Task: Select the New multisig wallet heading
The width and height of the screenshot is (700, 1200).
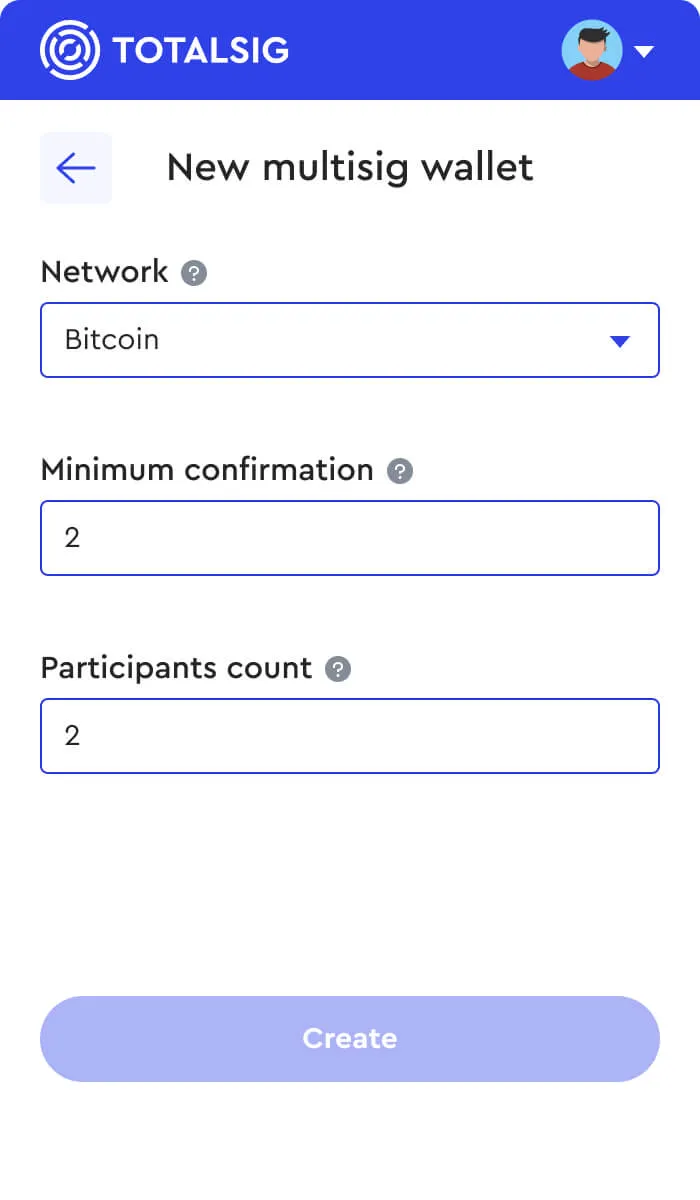Action: point(350,167)
